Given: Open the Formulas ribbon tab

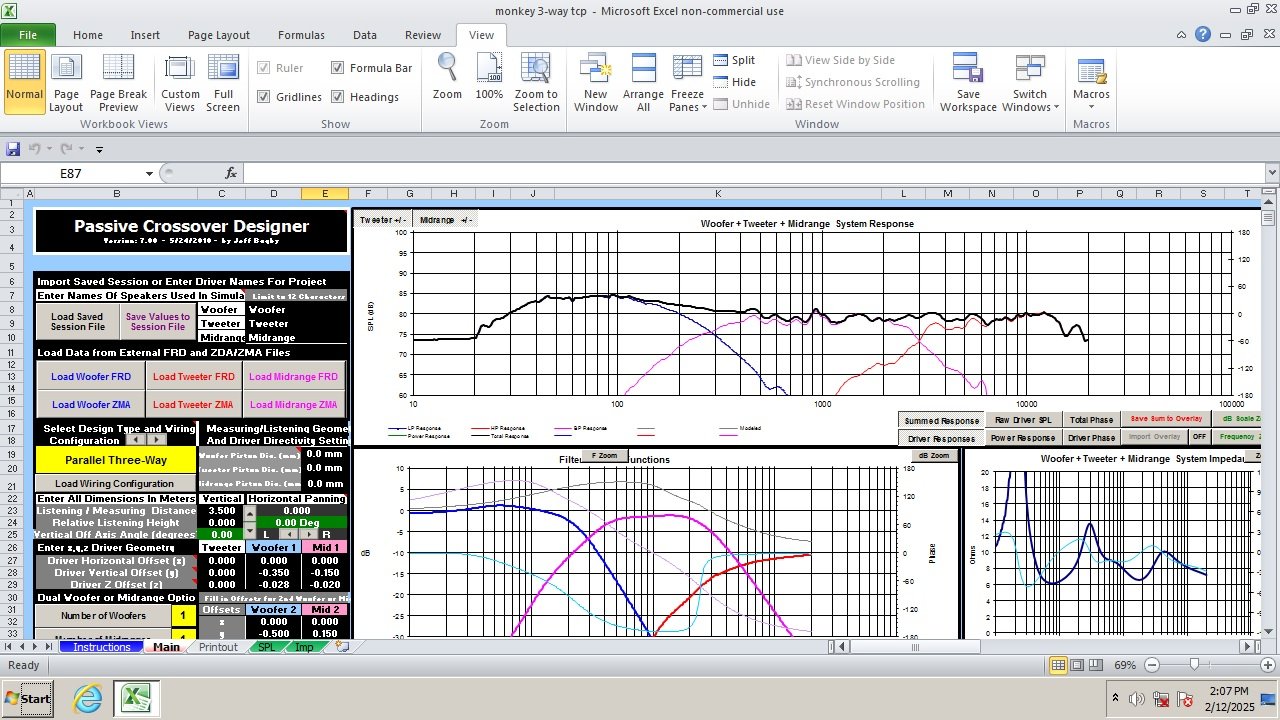Looking at the screenshot, I should 301,35.
